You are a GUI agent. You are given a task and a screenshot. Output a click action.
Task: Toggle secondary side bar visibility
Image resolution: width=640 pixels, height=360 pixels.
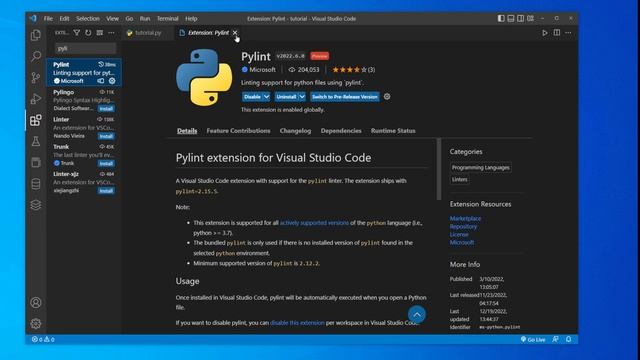point(520,18)
